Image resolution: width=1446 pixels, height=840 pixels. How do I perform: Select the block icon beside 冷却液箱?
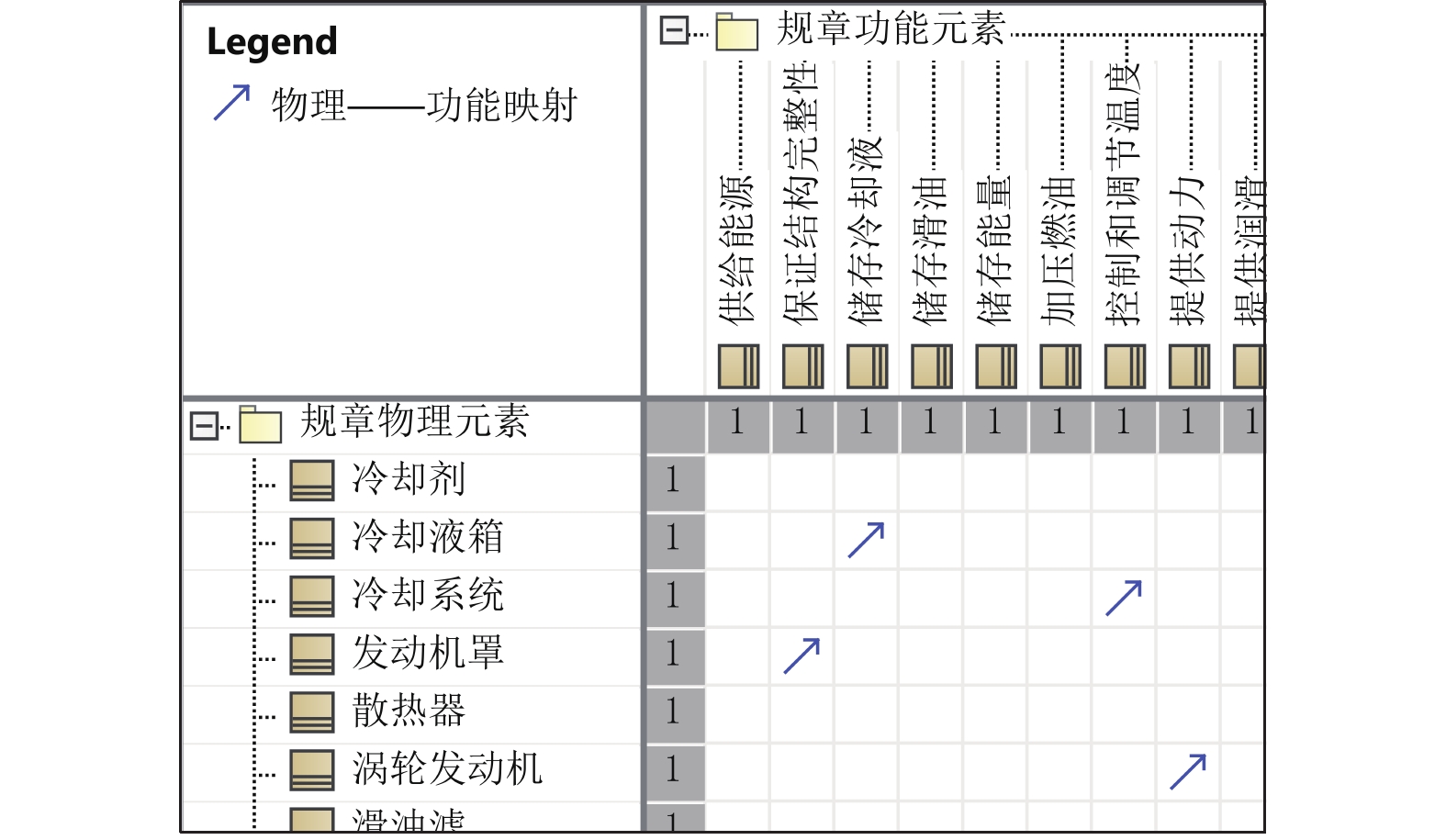(x=312, y=538)
